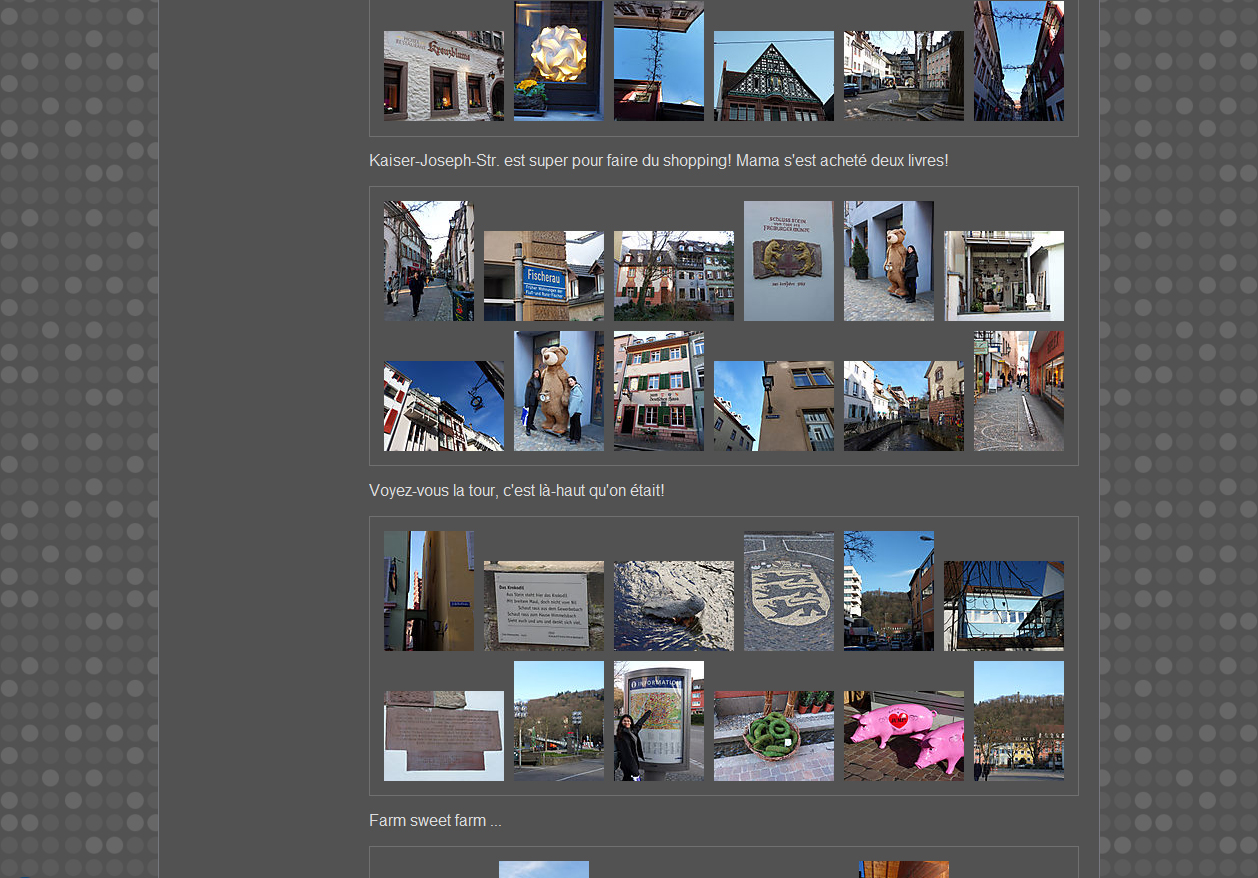
Task: View photo of one woman with giant teddy bear
Action: pos(888,261)
